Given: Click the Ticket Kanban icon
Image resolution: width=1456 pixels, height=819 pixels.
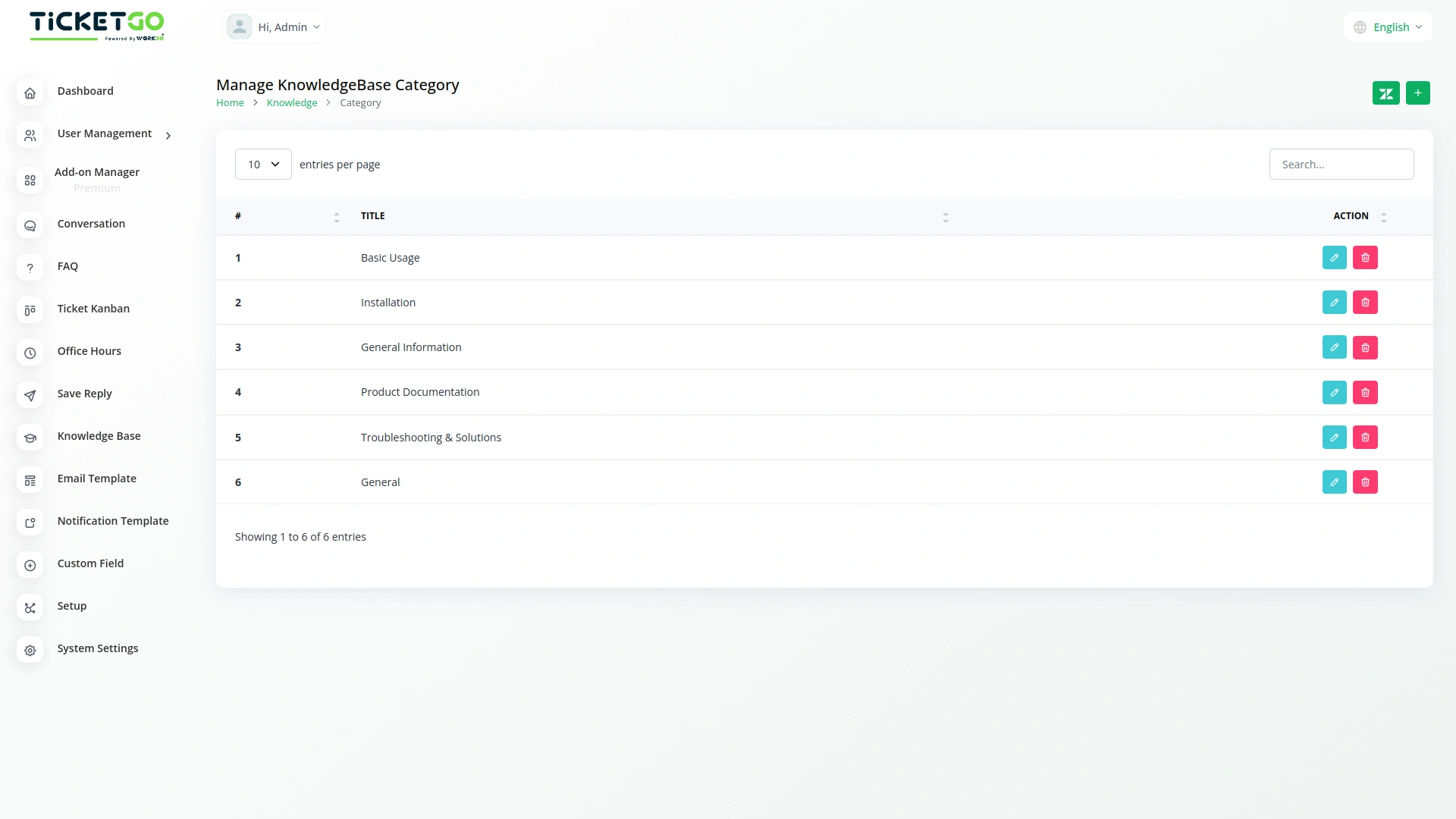Looking at the screenshot, I should [30, 310].
